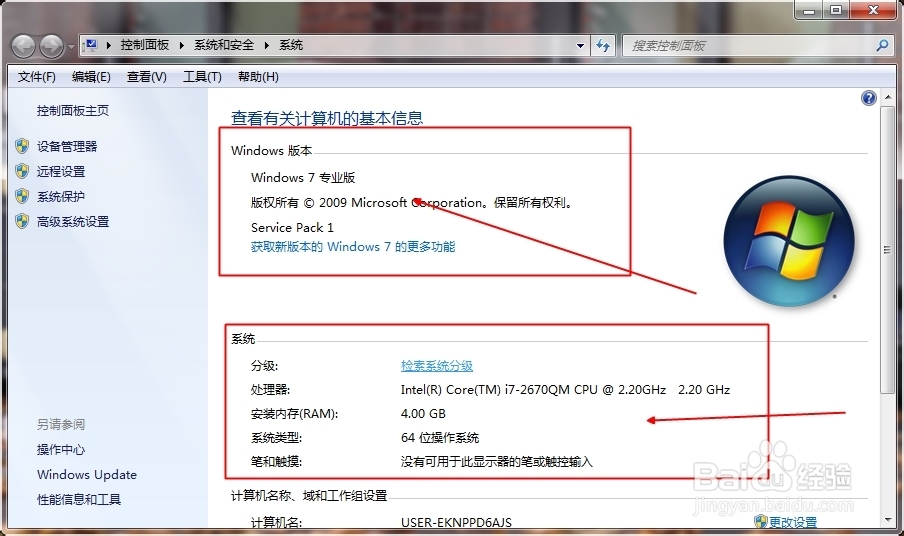Image resolution: width=904 pixels, height=536 pixels.
Task: Open Windows Update link
Action: pyautogui.click(x=87, y=475)
